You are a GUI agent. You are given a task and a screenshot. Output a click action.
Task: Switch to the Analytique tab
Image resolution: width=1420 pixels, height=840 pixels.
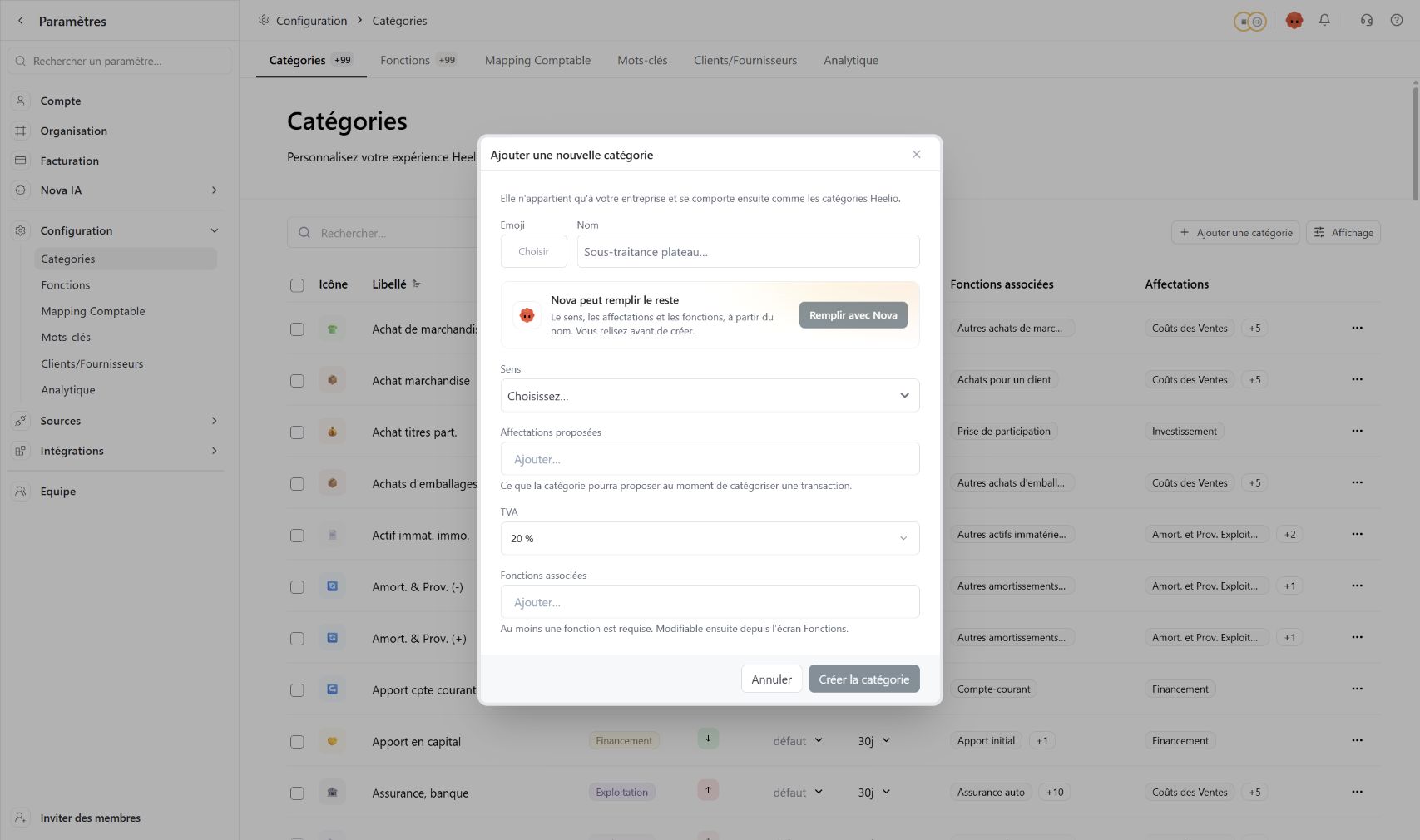(851, 60)
